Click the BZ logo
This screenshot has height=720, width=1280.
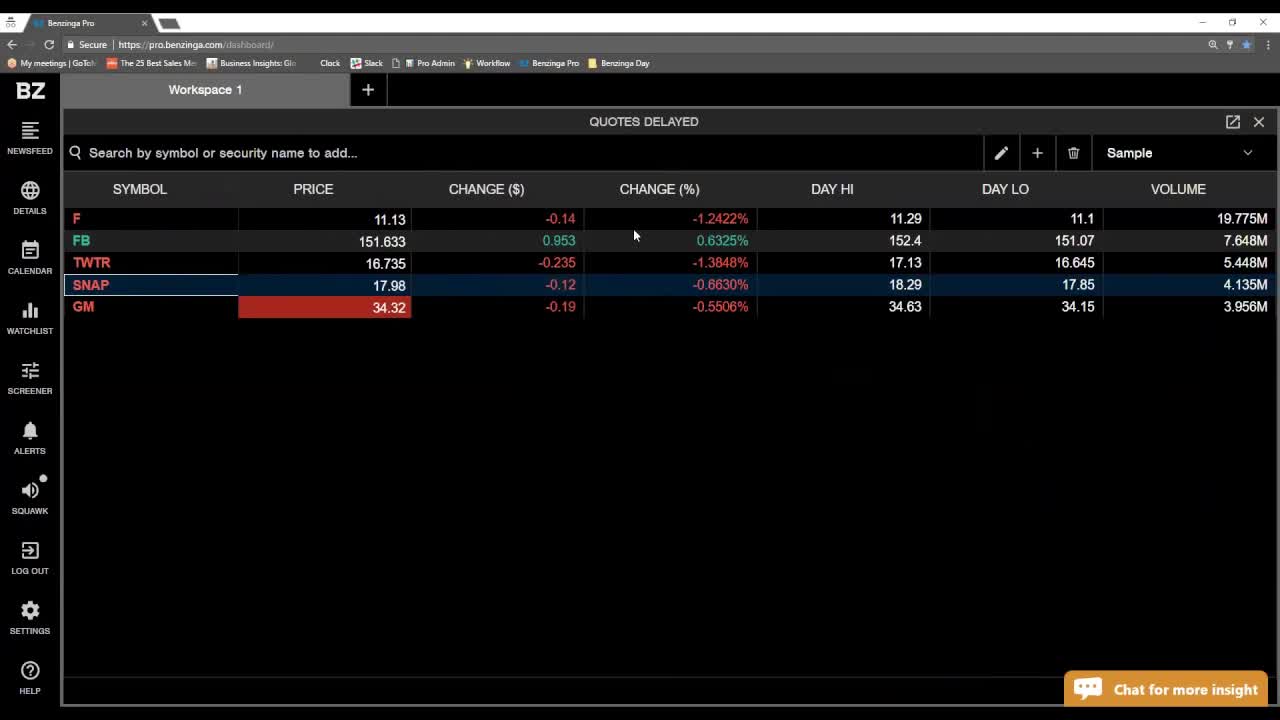[x=30, y=91]
